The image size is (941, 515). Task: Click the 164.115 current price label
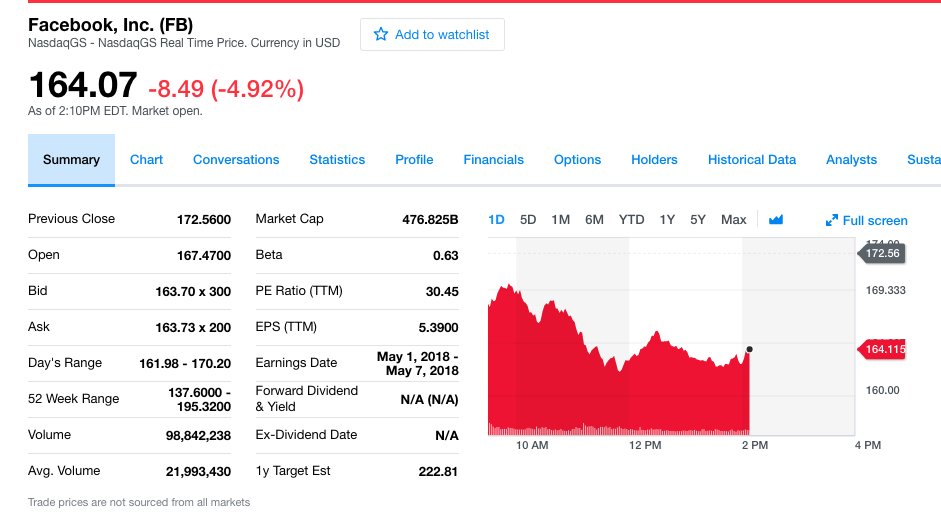883,349
